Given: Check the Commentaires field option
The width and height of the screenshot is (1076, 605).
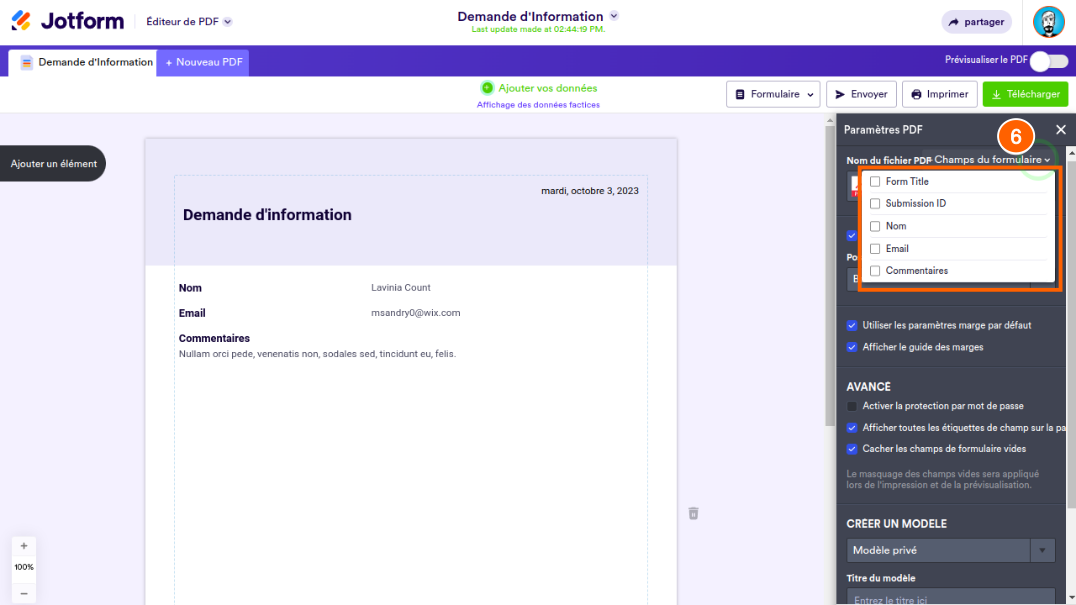Looking at the screenshot, I should 875,271.
